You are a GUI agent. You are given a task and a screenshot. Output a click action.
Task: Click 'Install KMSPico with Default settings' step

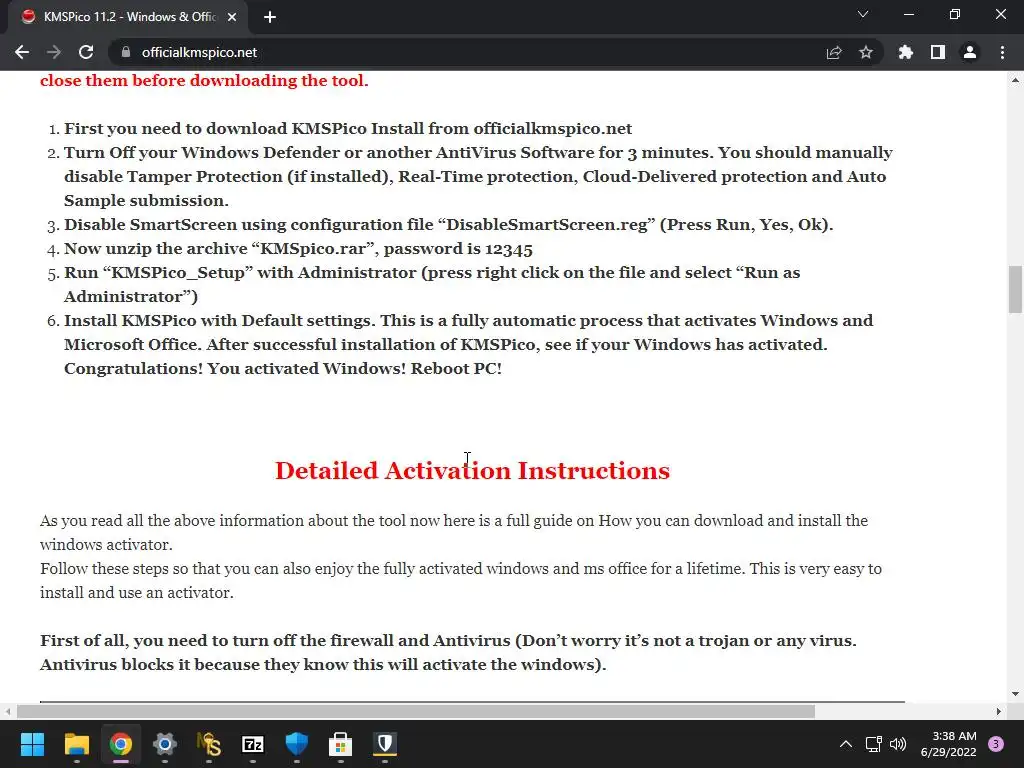click(468, 344)
